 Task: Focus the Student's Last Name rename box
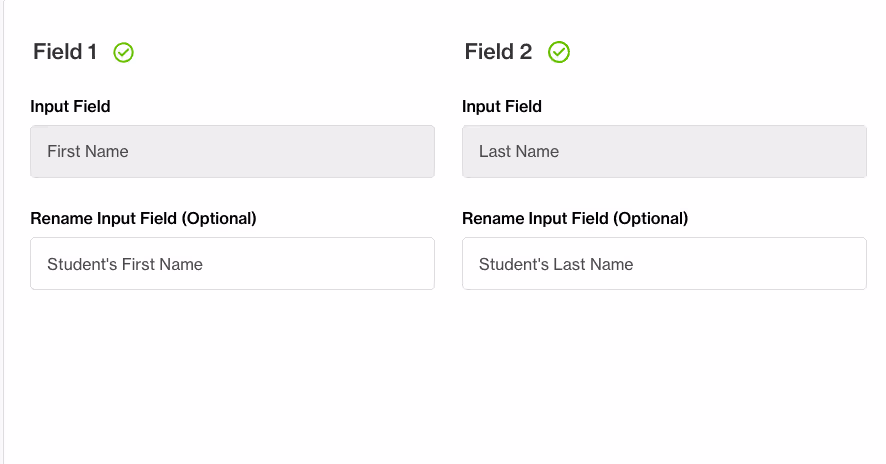click(x=664, y=263)
